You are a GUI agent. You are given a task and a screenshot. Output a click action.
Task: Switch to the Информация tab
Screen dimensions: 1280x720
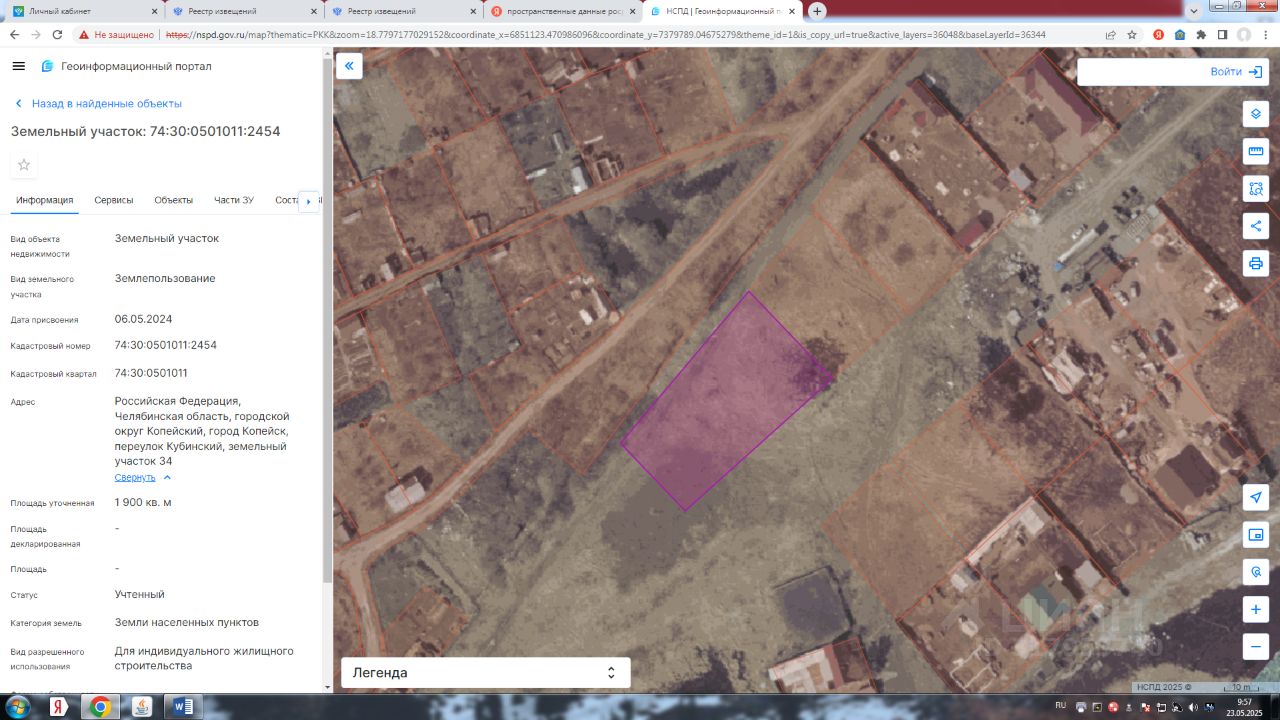point(44,200)
